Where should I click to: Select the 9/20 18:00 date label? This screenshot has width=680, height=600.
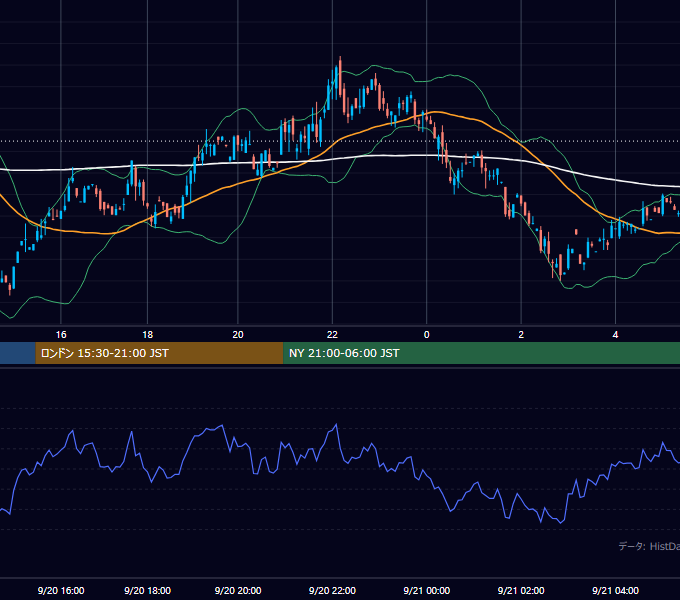[x=147, y=590]
